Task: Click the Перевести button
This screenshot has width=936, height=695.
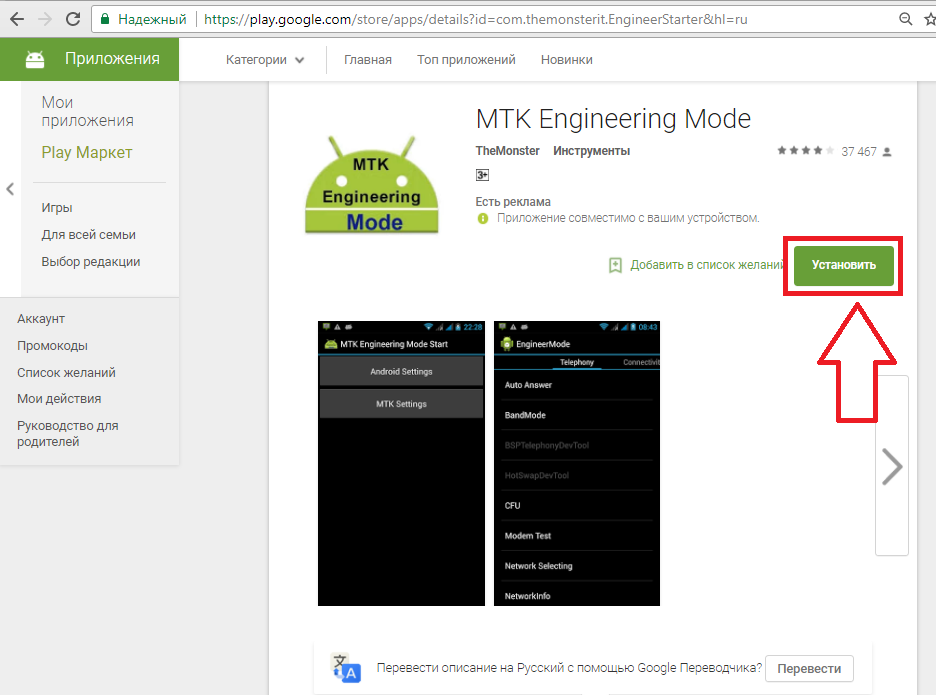Action: click(x=811, y=668)
